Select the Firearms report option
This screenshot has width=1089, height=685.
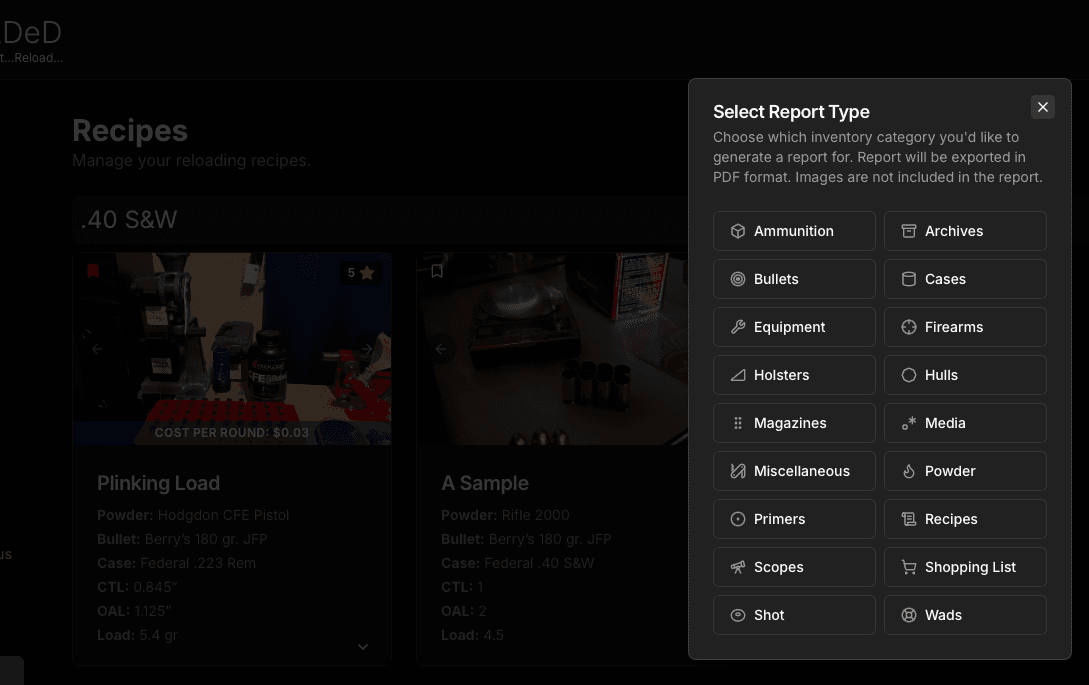pyautogui.click(x=965, y=327)
